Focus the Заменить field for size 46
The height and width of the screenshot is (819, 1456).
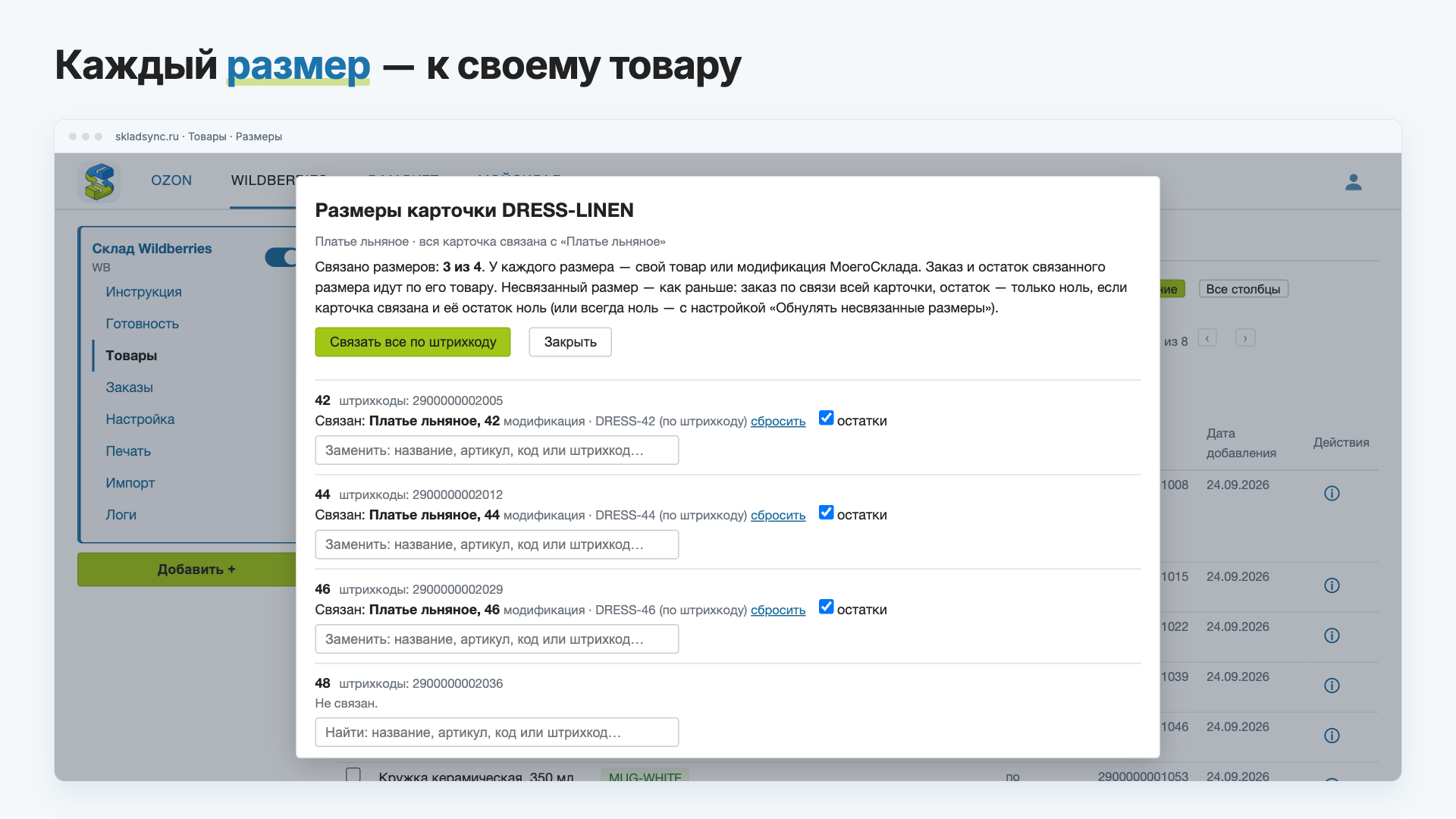click(497, 639)
